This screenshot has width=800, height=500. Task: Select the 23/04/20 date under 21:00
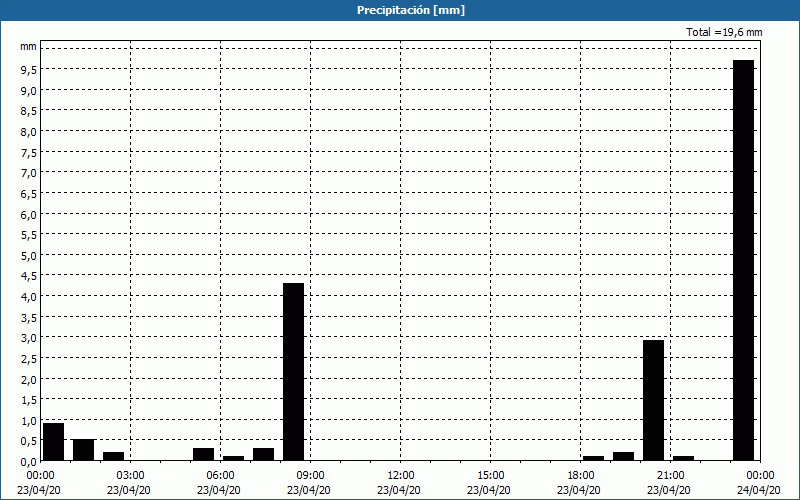pyautogui.click(x=669, y=490)
